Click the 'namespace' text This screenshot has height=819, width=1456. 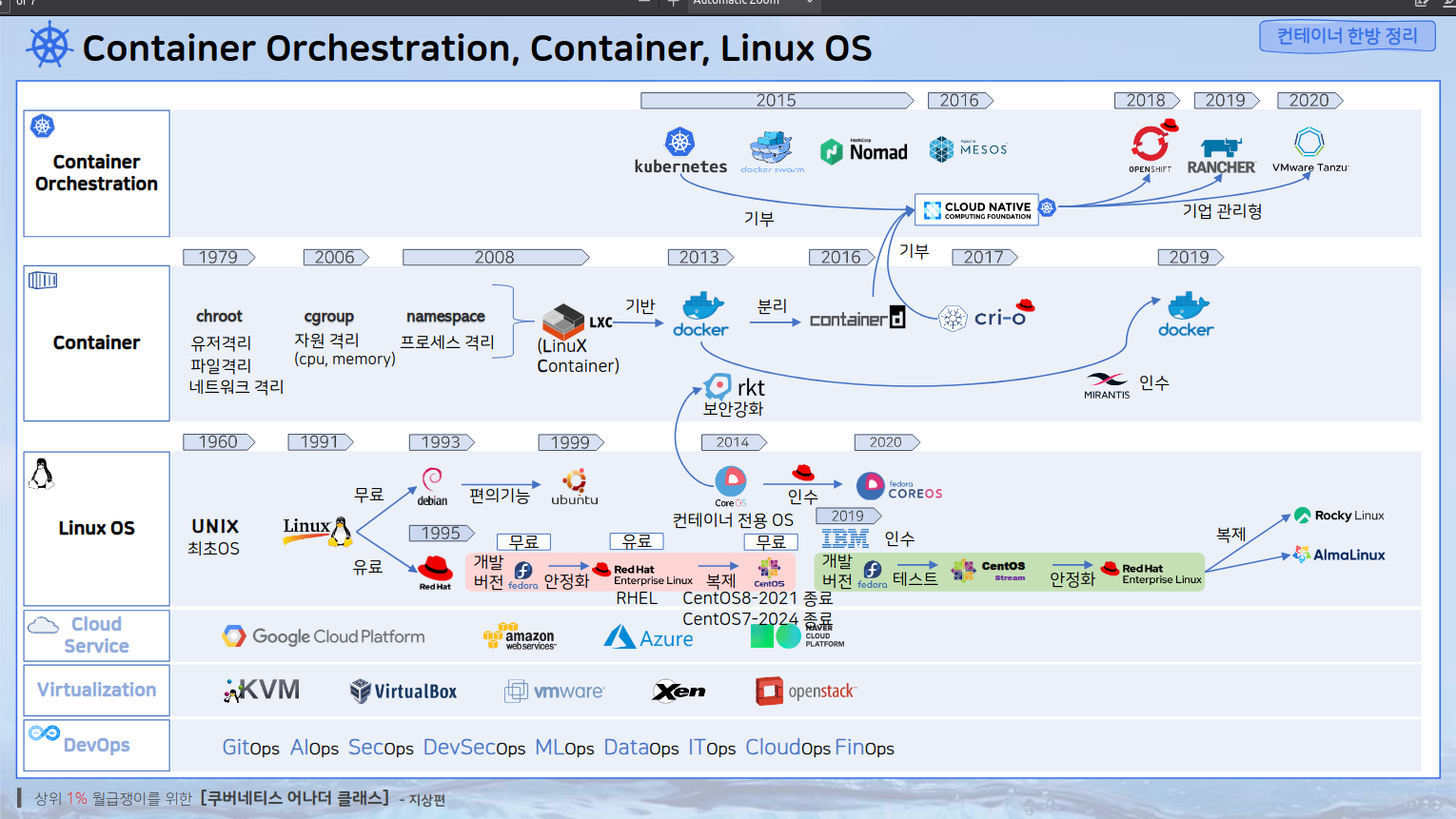(445, 316)
